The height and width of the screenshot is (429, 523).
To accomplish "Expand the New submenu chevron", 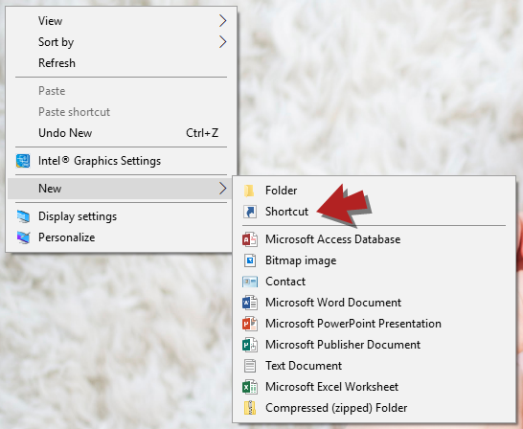I will (223, 188).
